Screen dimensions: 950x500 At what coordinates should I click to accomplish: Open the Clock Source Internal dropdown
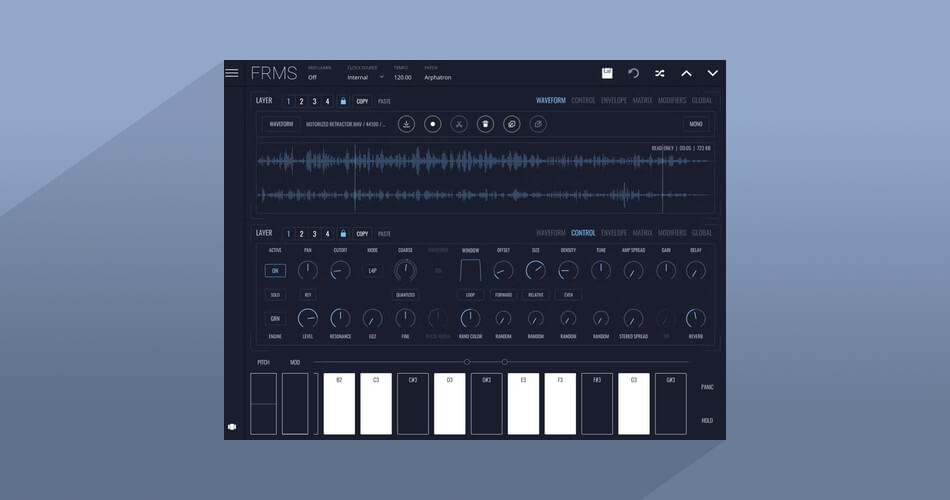point(365,78)
